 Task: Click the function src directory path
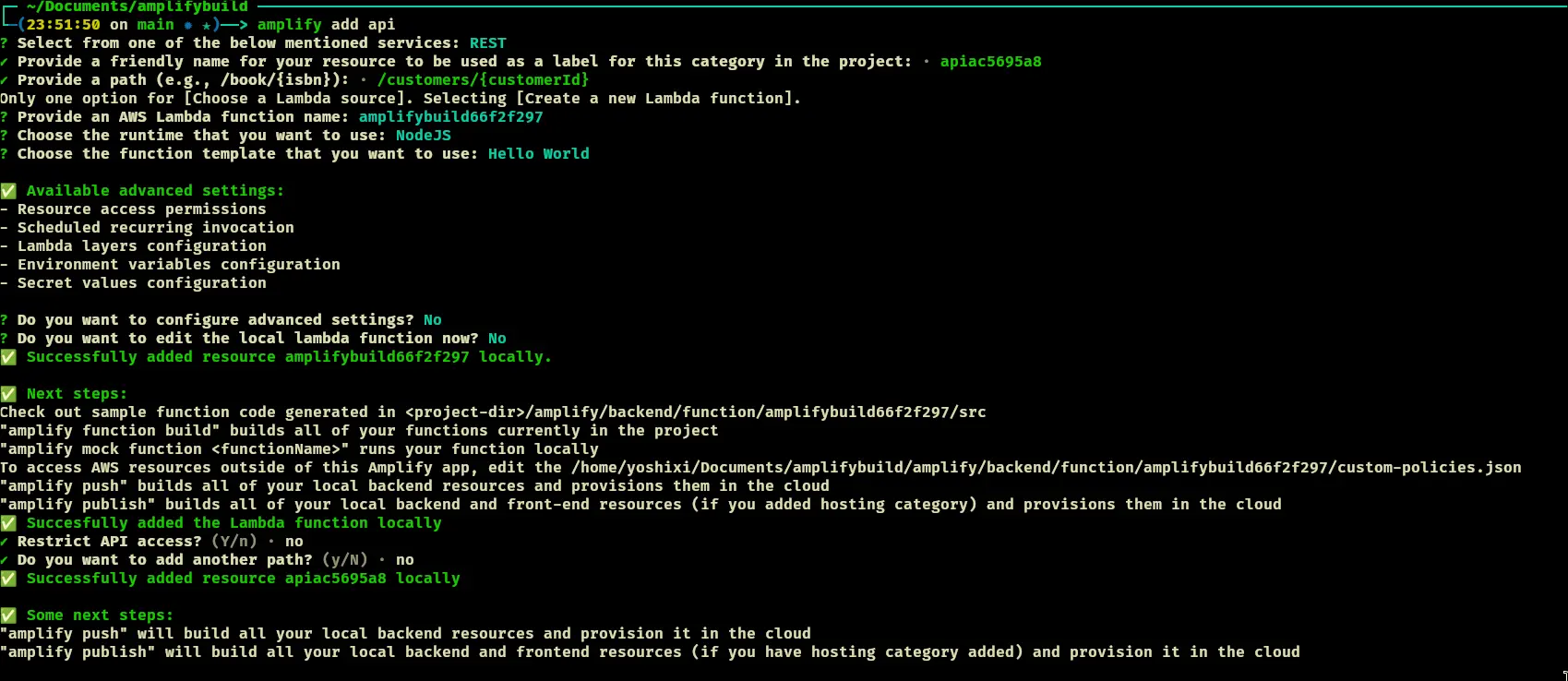pyautogui.click(x=695, y=412)
